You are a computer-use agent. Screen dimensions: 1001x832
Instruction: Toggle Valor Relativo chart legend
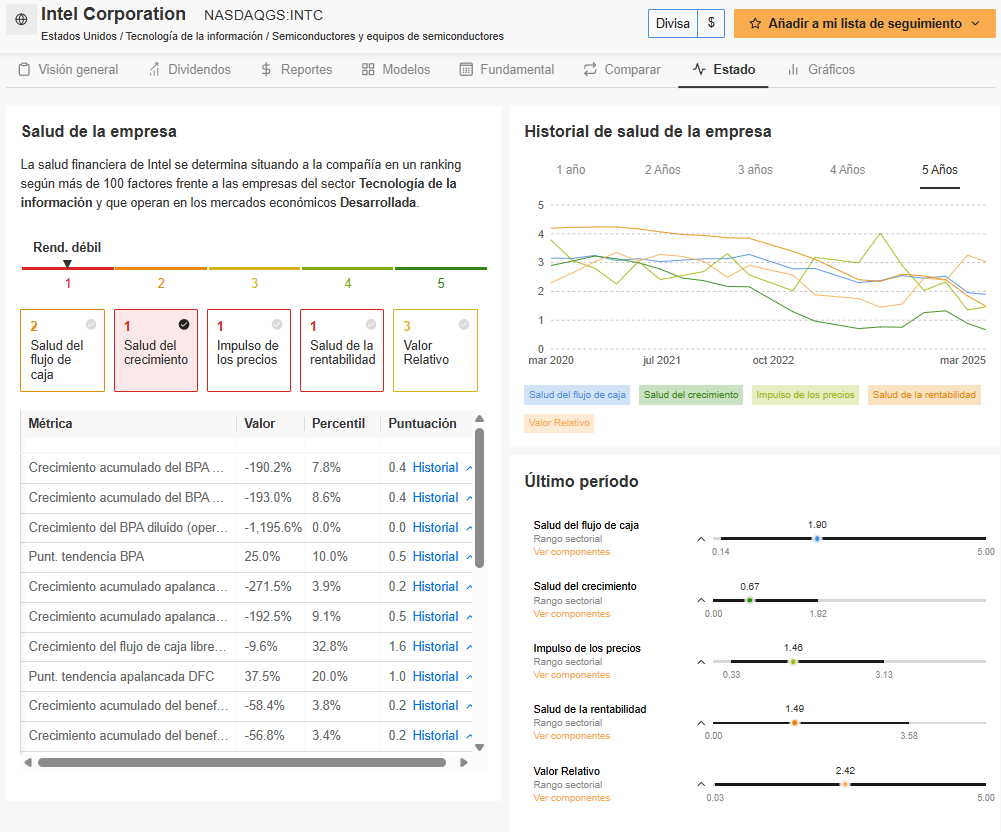[x=559, y=423]
